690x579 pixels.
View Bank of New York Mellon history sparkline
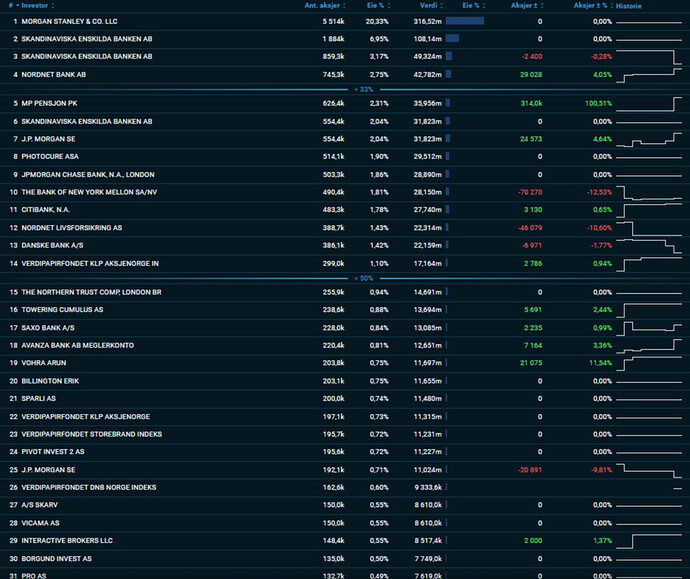649,193
